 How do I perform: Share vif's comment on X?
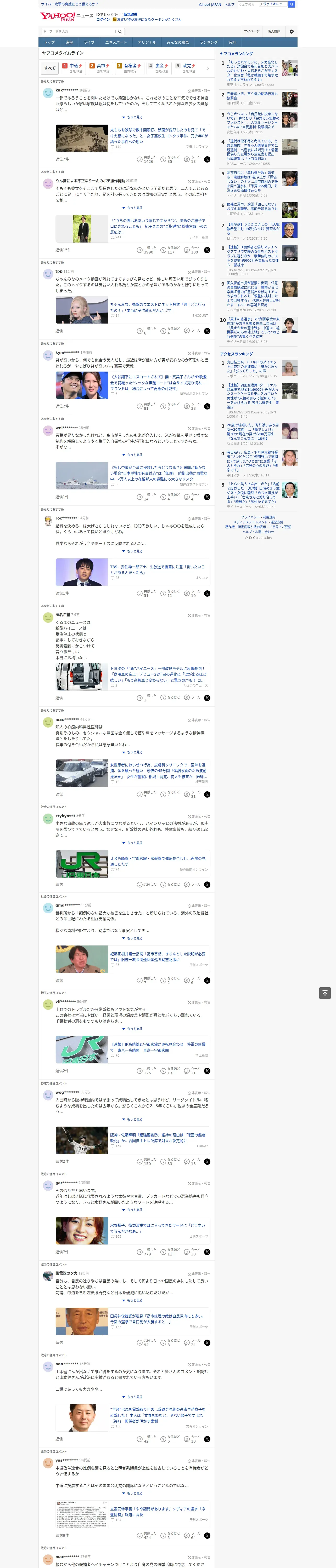[207, 1071]
